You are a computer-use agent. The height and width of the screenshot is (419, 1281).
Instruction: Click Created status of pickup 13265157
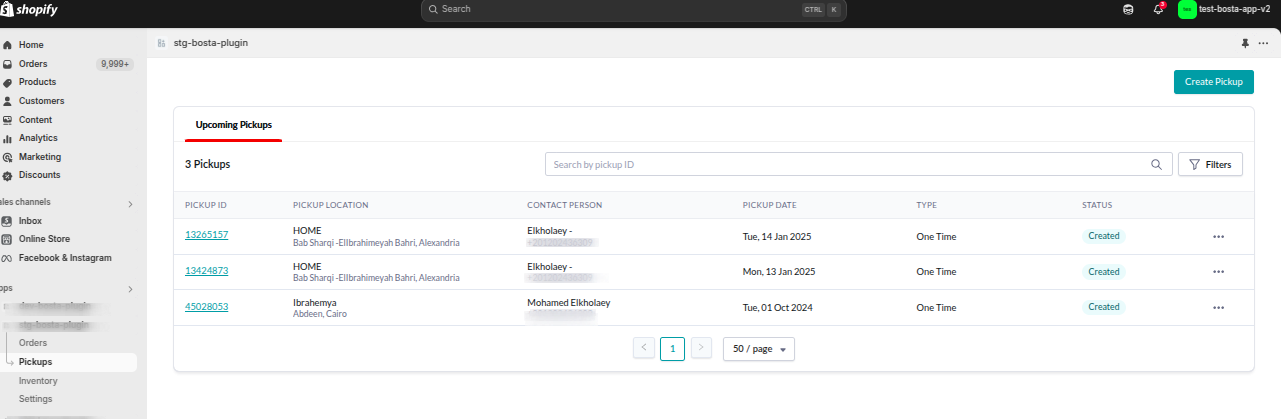pyautogui.click(x=1104, y=236)
